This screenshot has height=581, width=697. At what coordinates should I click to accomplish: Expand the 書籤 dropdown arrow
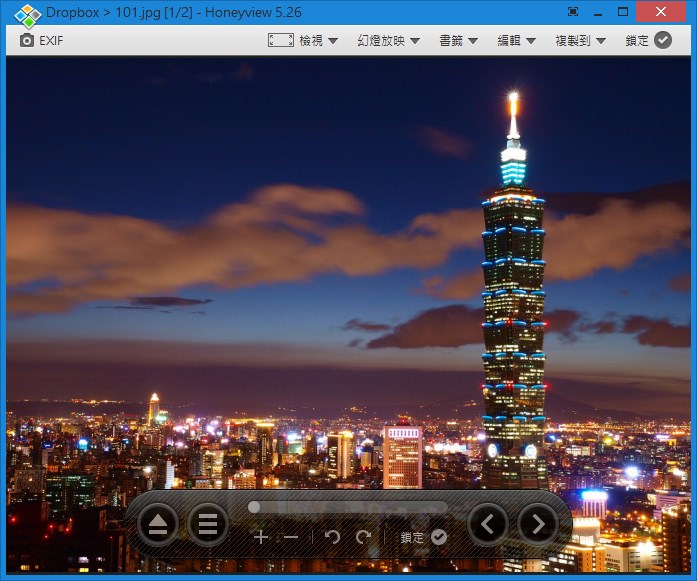[473, 41]
